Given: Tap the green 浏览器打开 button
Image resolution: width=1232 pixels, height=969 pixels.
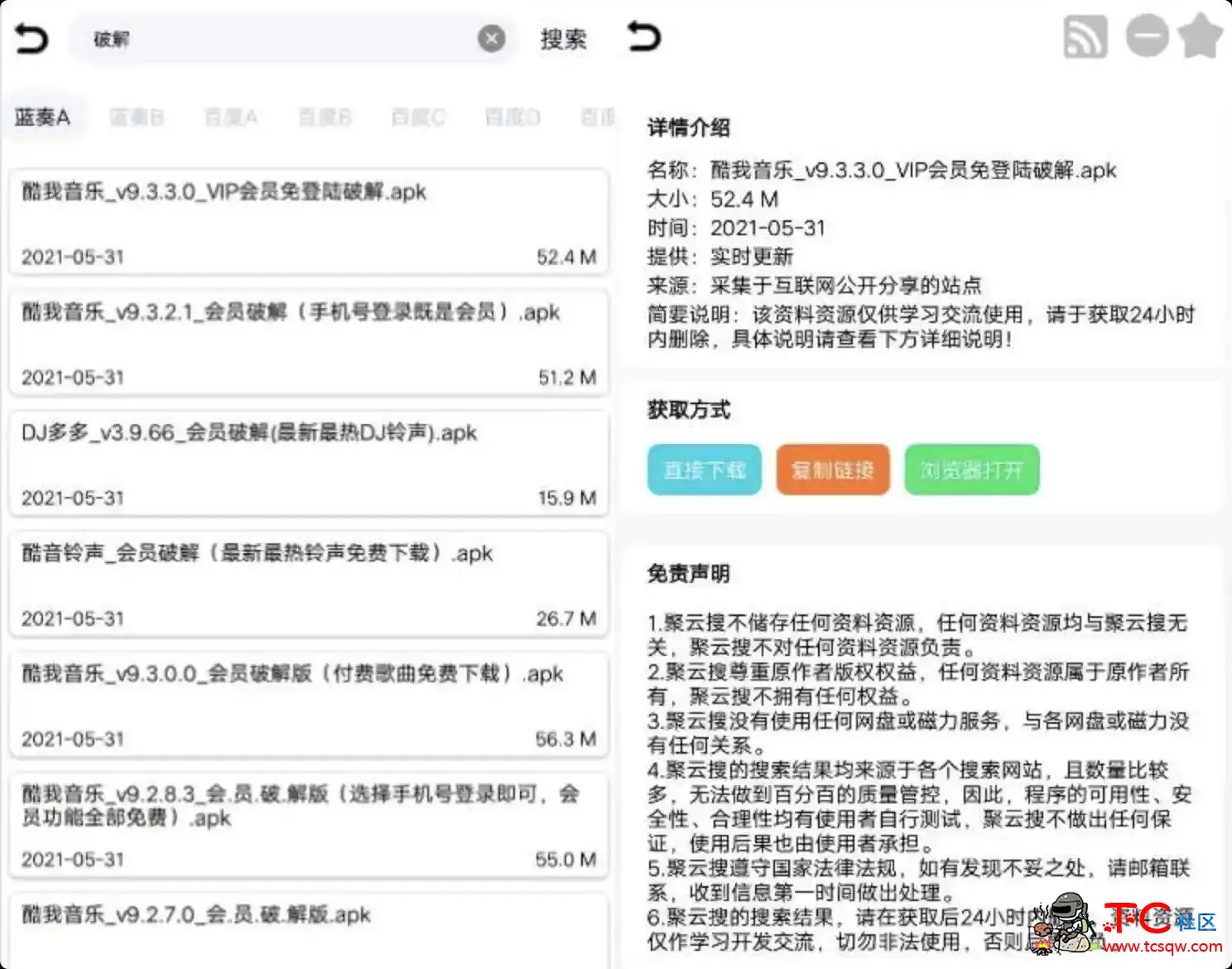Looking at the screenshot, I should [972, 470].
